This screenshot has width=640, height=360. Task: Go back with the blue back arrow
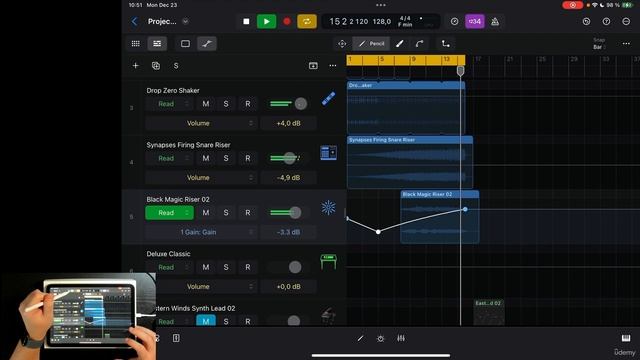tap(134, 21)
